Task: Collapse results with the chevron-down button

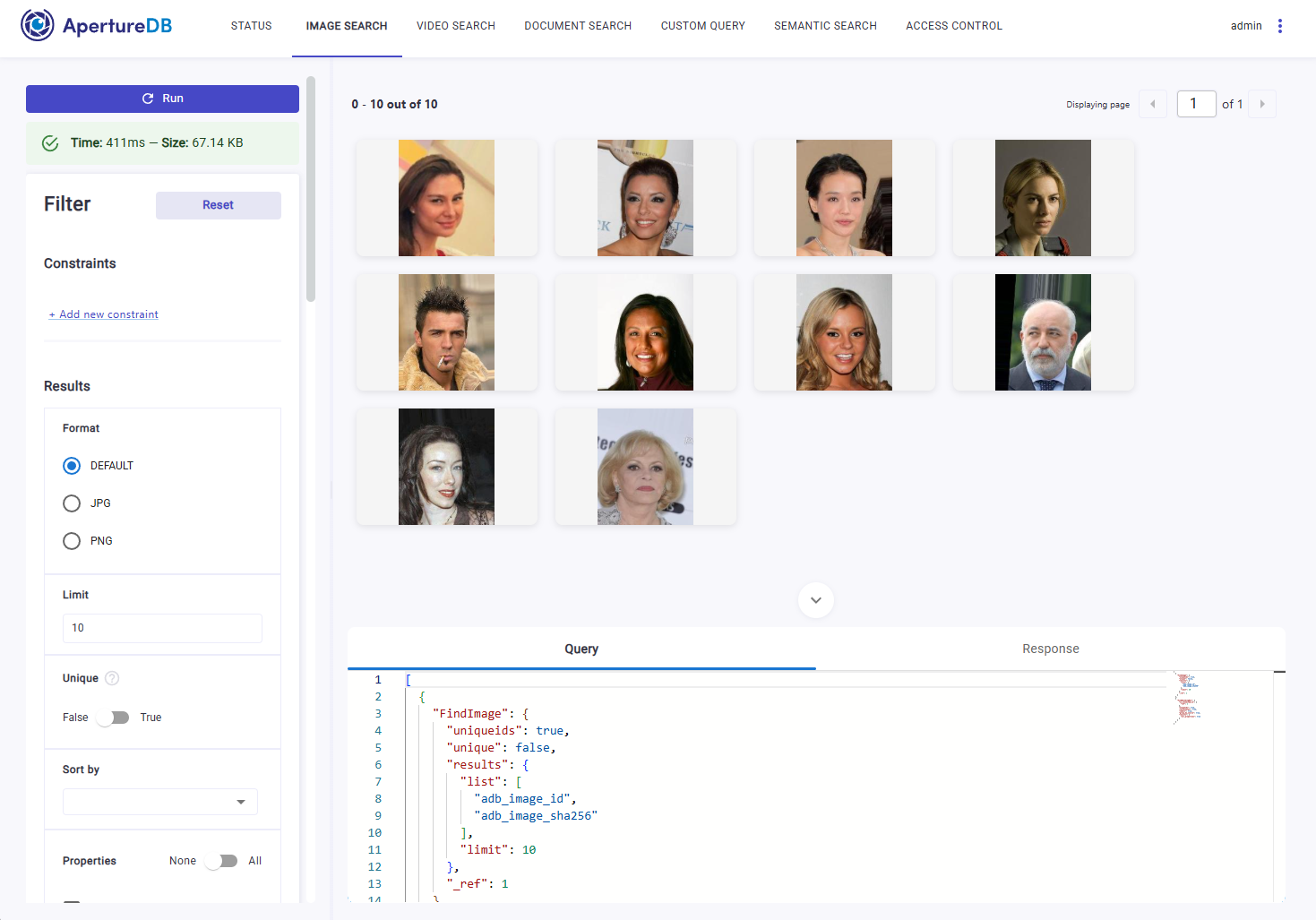Action: click(815, 600)
